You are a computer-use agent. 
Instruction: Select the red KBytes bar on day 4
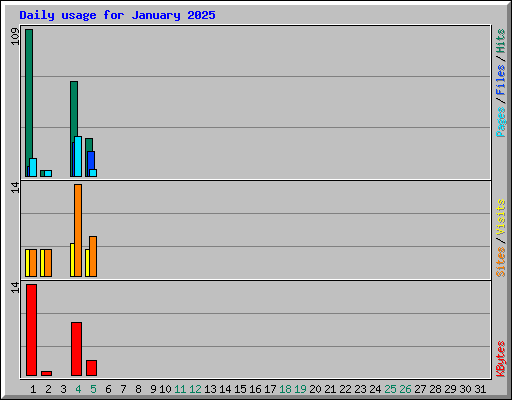[76, 349]
